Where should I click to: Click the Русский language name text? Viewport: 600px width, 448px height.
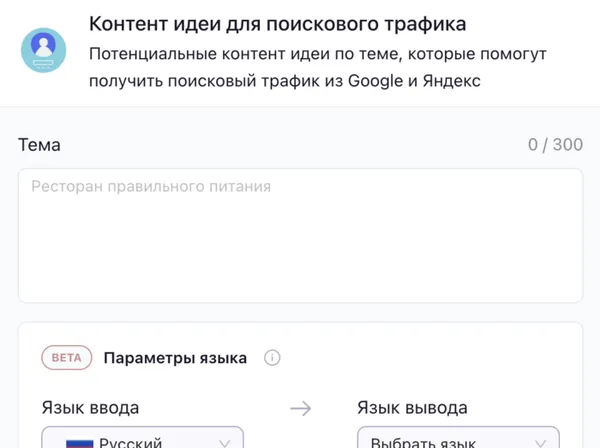click(131, 442)
